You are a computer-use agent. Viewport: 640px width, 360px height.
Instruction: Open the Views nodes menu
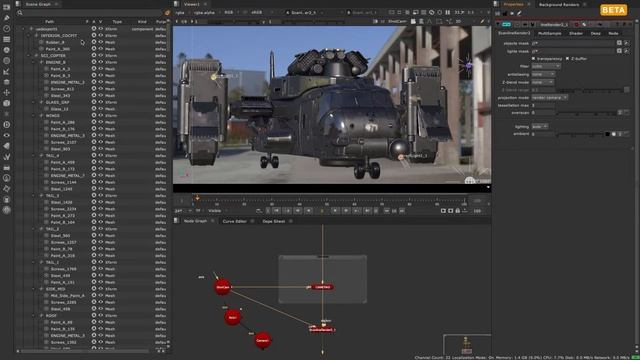click(7, 135)
